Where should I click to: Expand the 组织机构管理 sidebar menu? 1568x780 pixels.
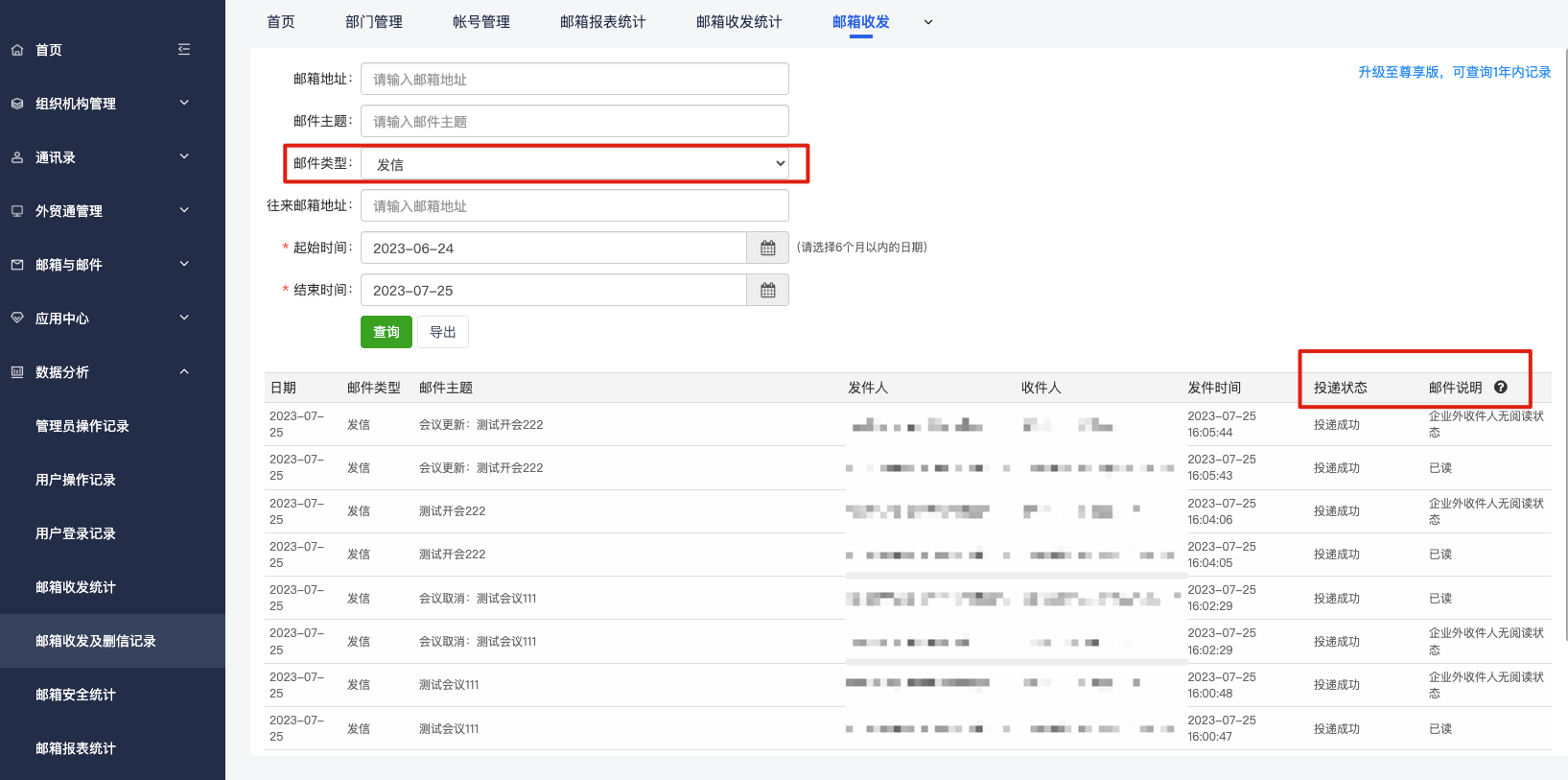112,104
